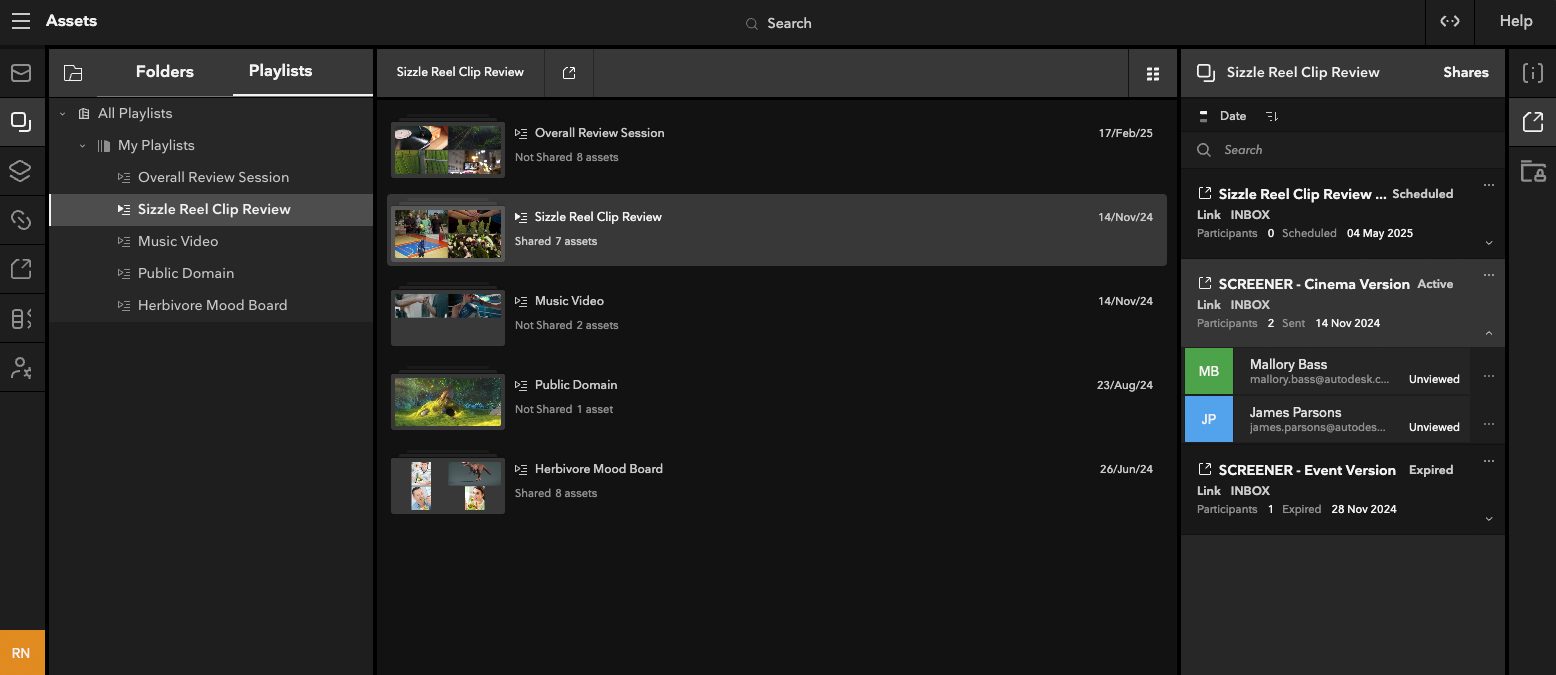Select the Playlists tab
The height and width of the screenshot is (675, 1556).
(x=280, y=71)
